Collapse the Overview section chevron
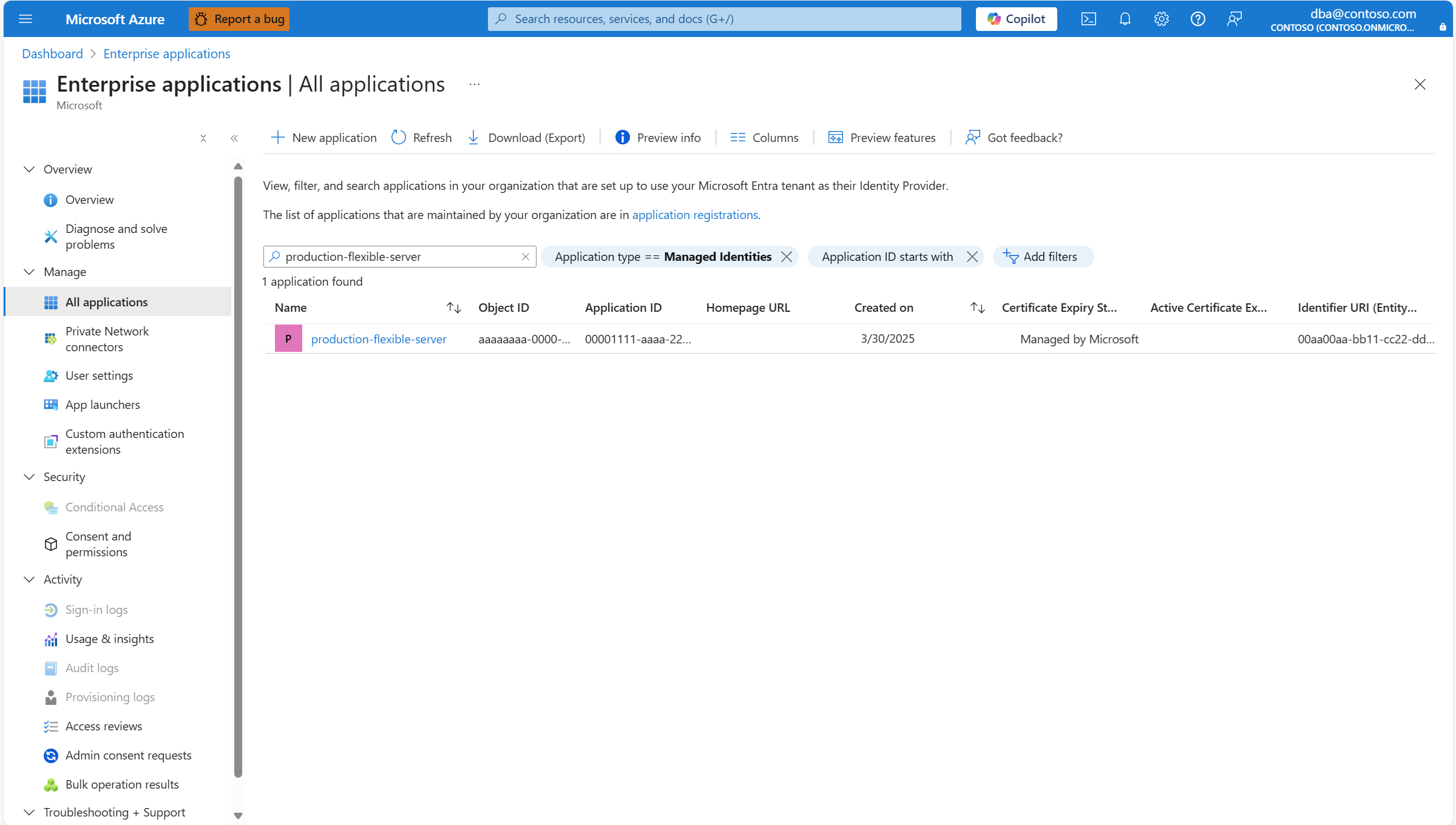This screenshot has height=825, width=1456. (x=29, y=169)
